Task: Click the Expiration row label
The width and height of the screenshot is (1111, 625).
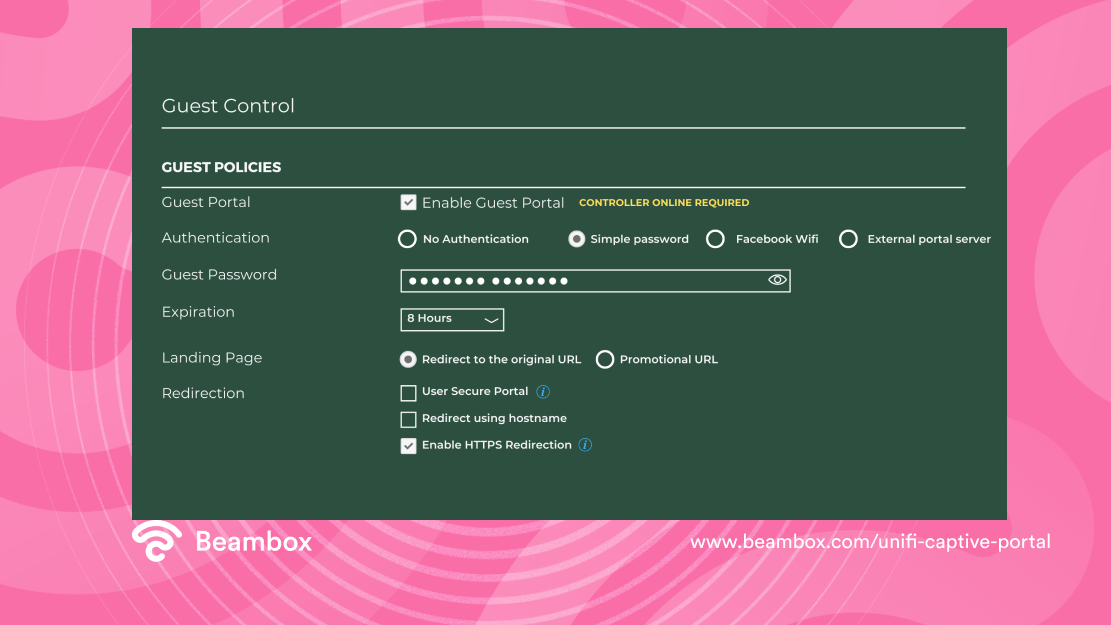Action: pos(198,312)
